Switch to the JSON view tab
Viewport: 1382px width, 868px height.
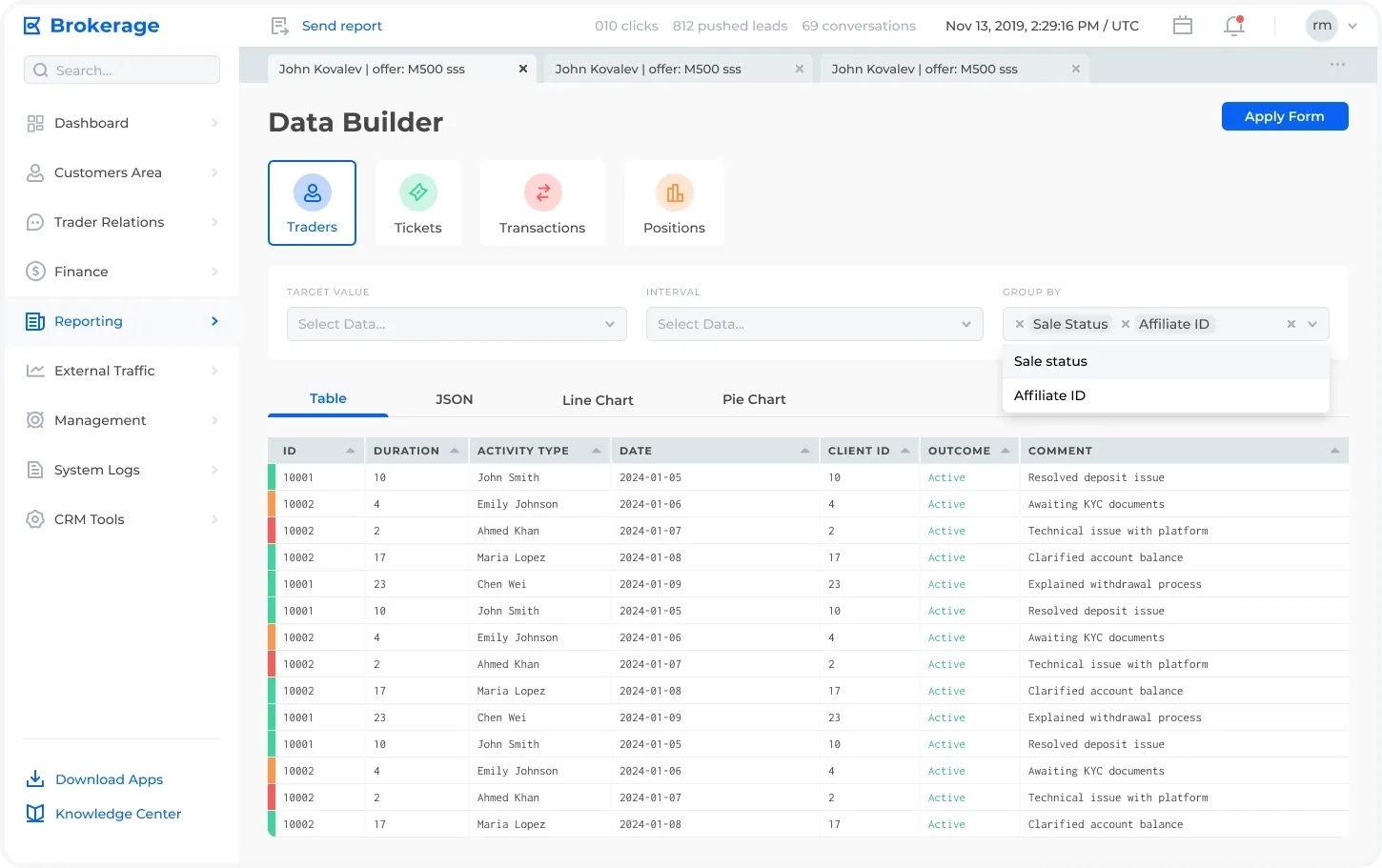pos(454,399)
